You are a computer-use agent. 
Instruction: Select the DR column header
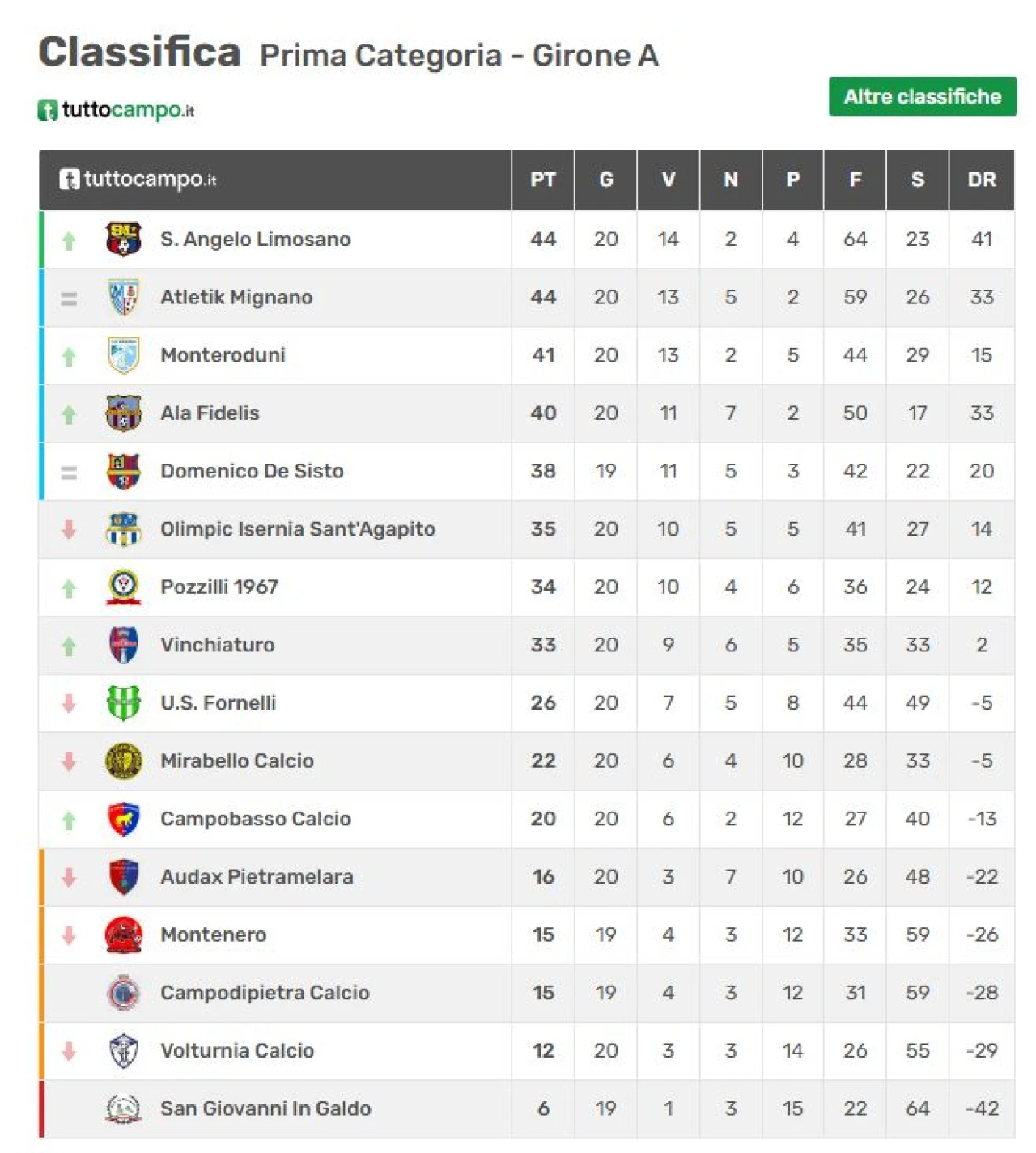click(981, 180)
